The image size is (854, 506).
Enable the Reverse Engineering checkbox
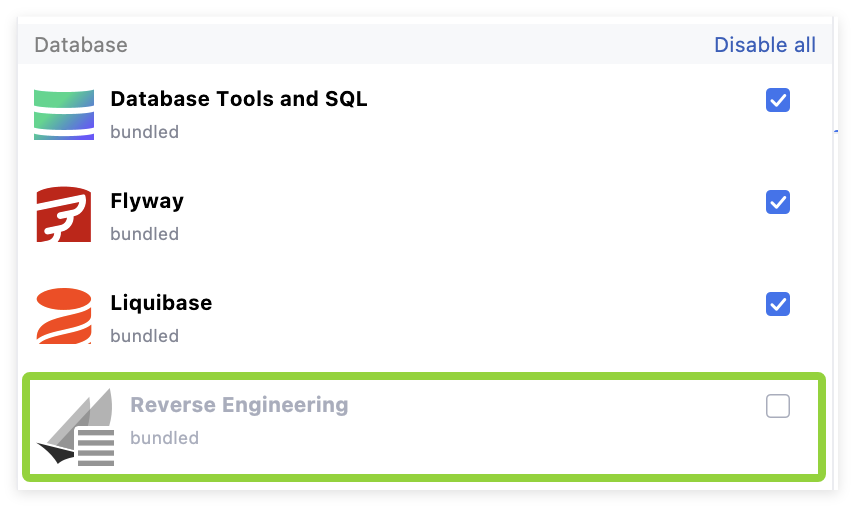click(777, 405)
